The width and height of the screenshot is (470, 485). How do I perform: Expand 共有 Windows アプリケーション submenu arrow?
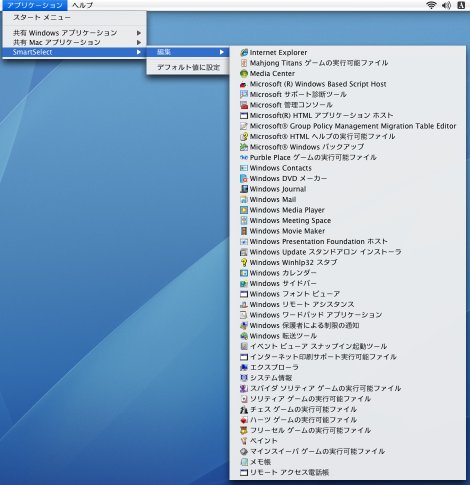pos(139,33)
